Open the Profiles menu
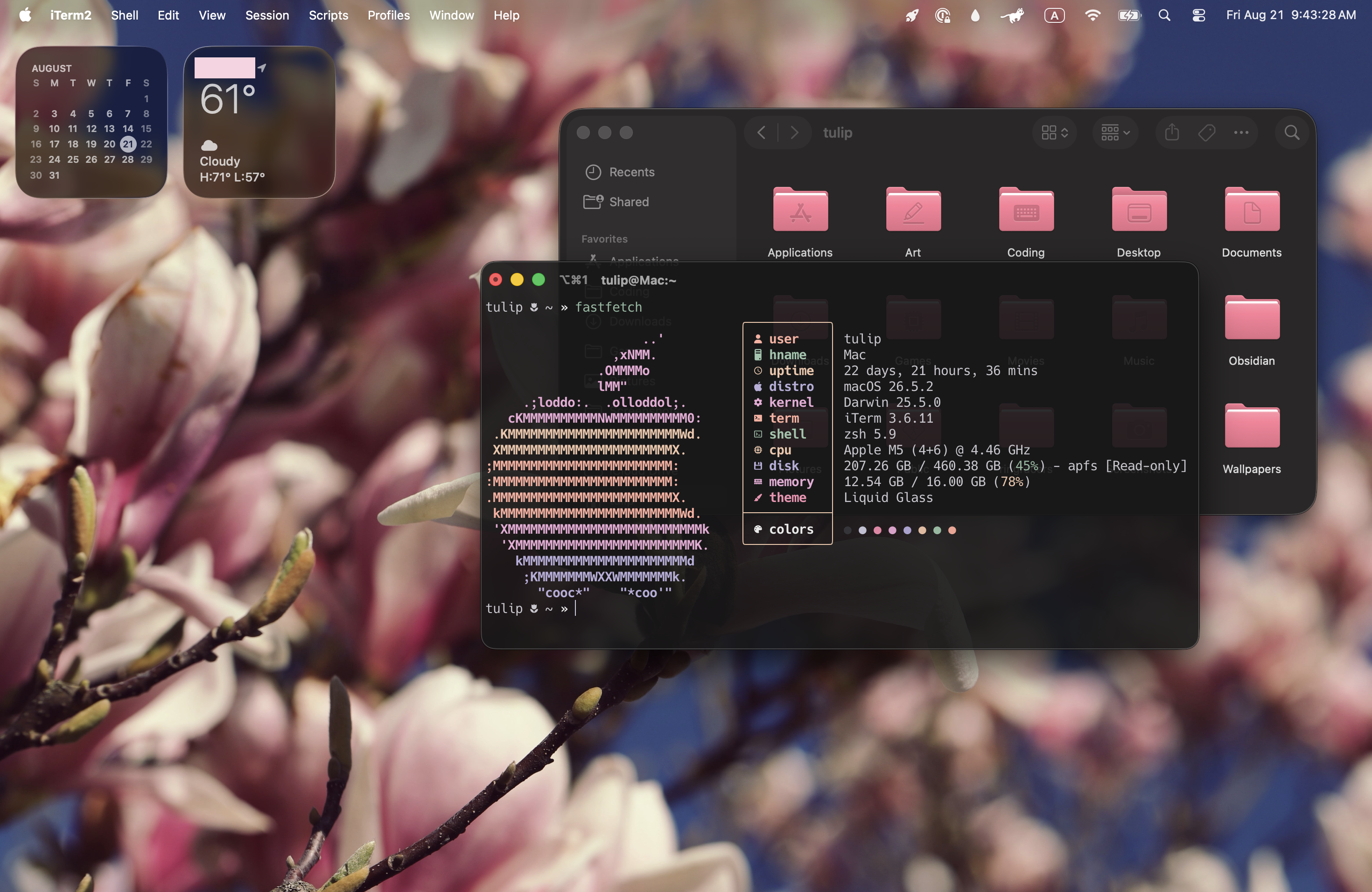Image resolution: width=1372 pixels, height=892 pixels. 389,15
